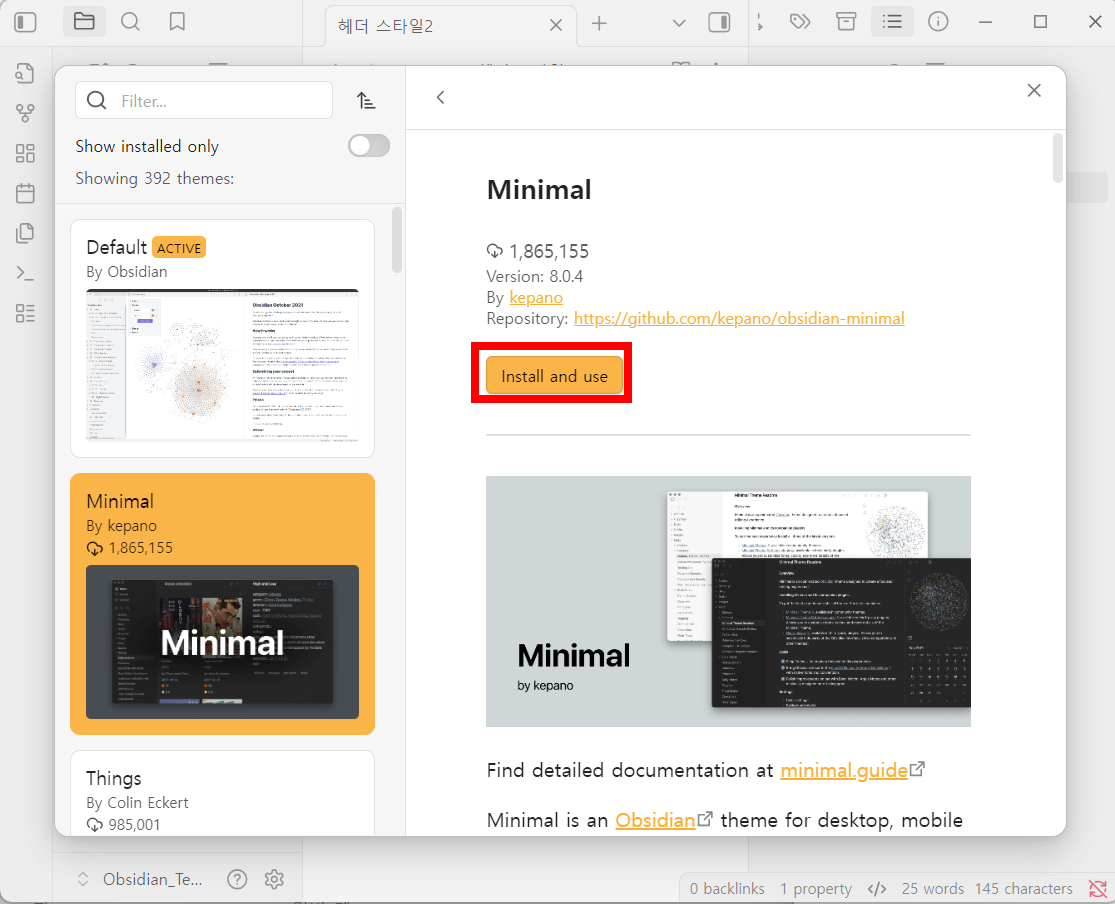This screenshot has width=1115, height=904.
Task: Go back with the left chevron
Action: click(x=440, y=97)
